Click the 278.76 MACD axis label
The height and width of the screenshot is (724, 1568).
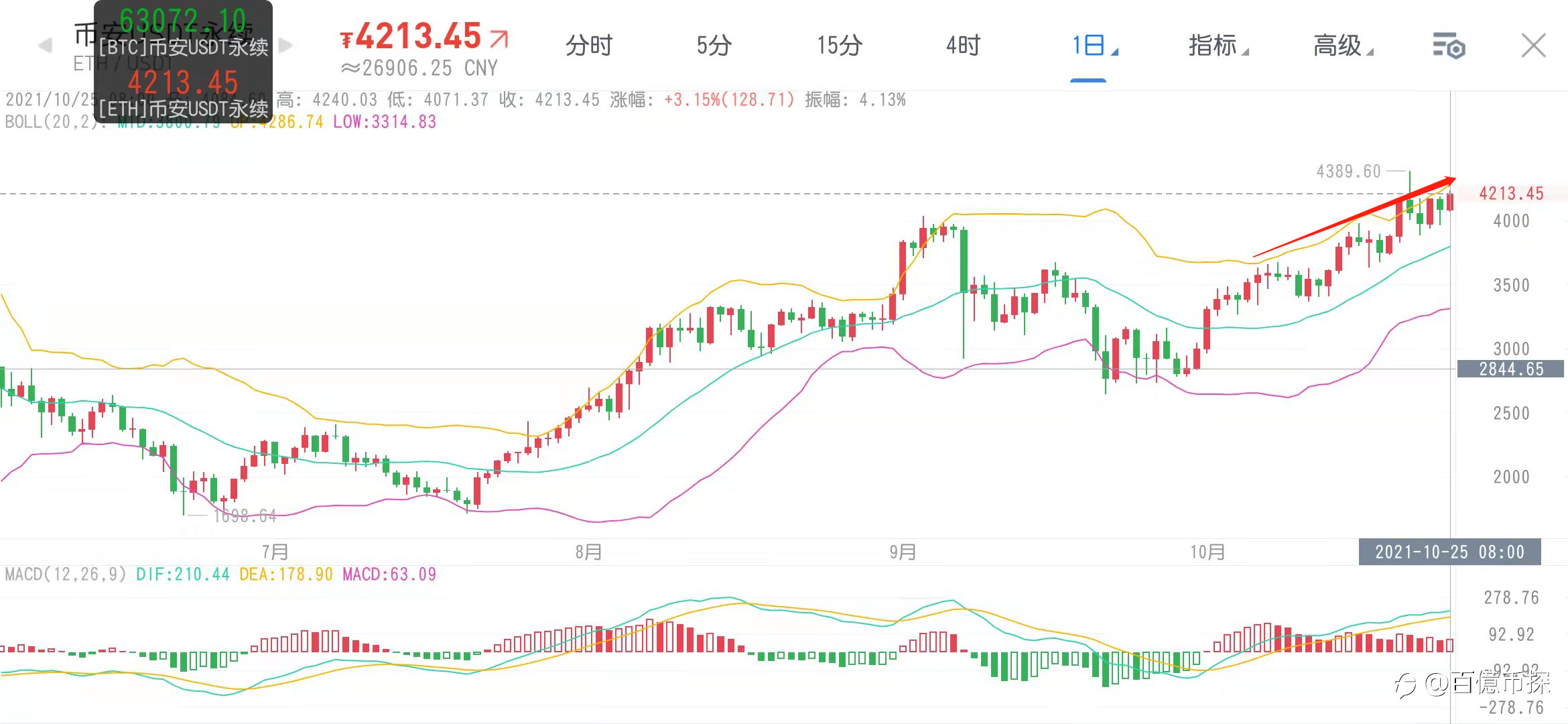[x=1511, y=598]
